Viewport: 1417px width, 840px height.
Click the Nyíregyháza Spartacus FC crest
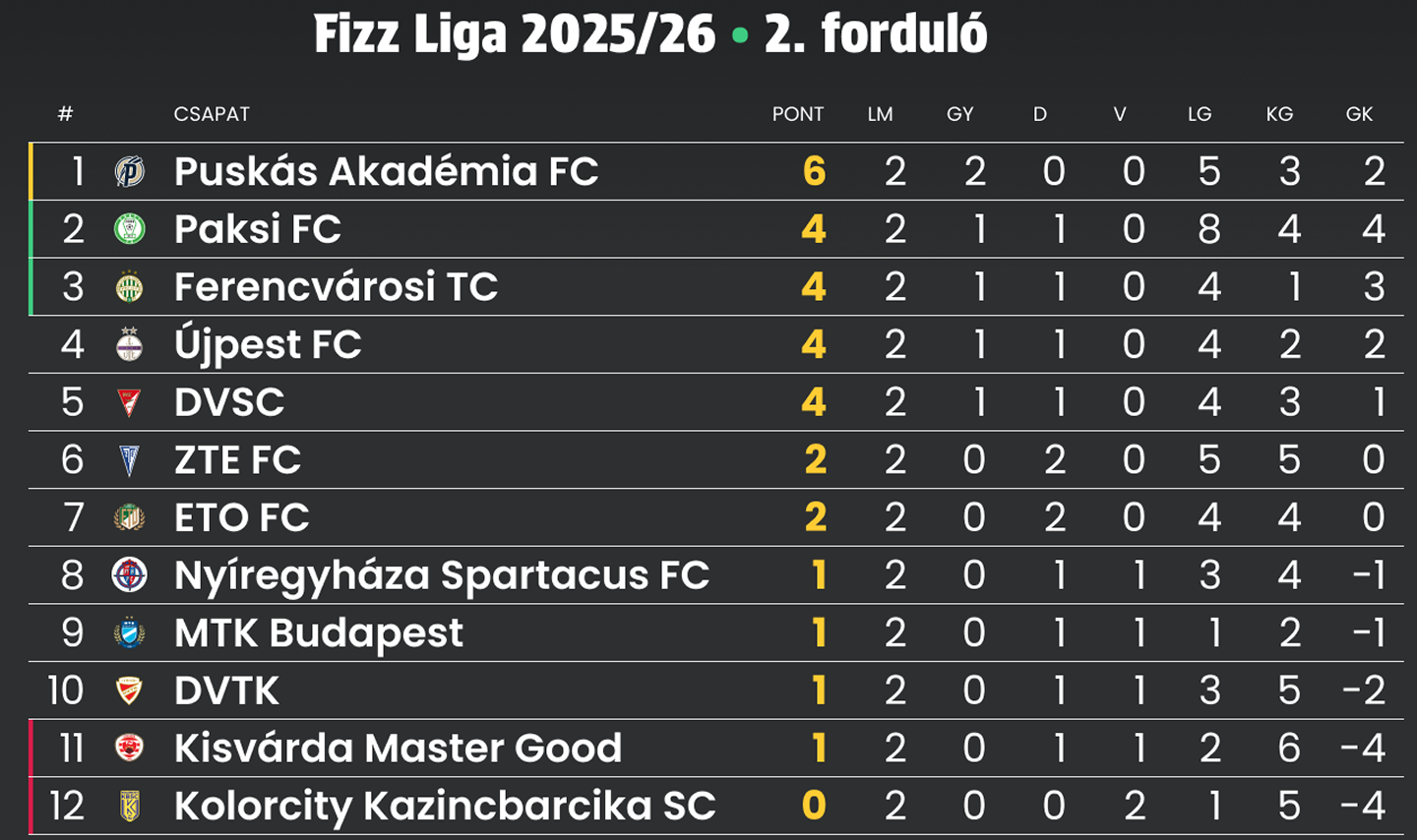pos(129,574)
